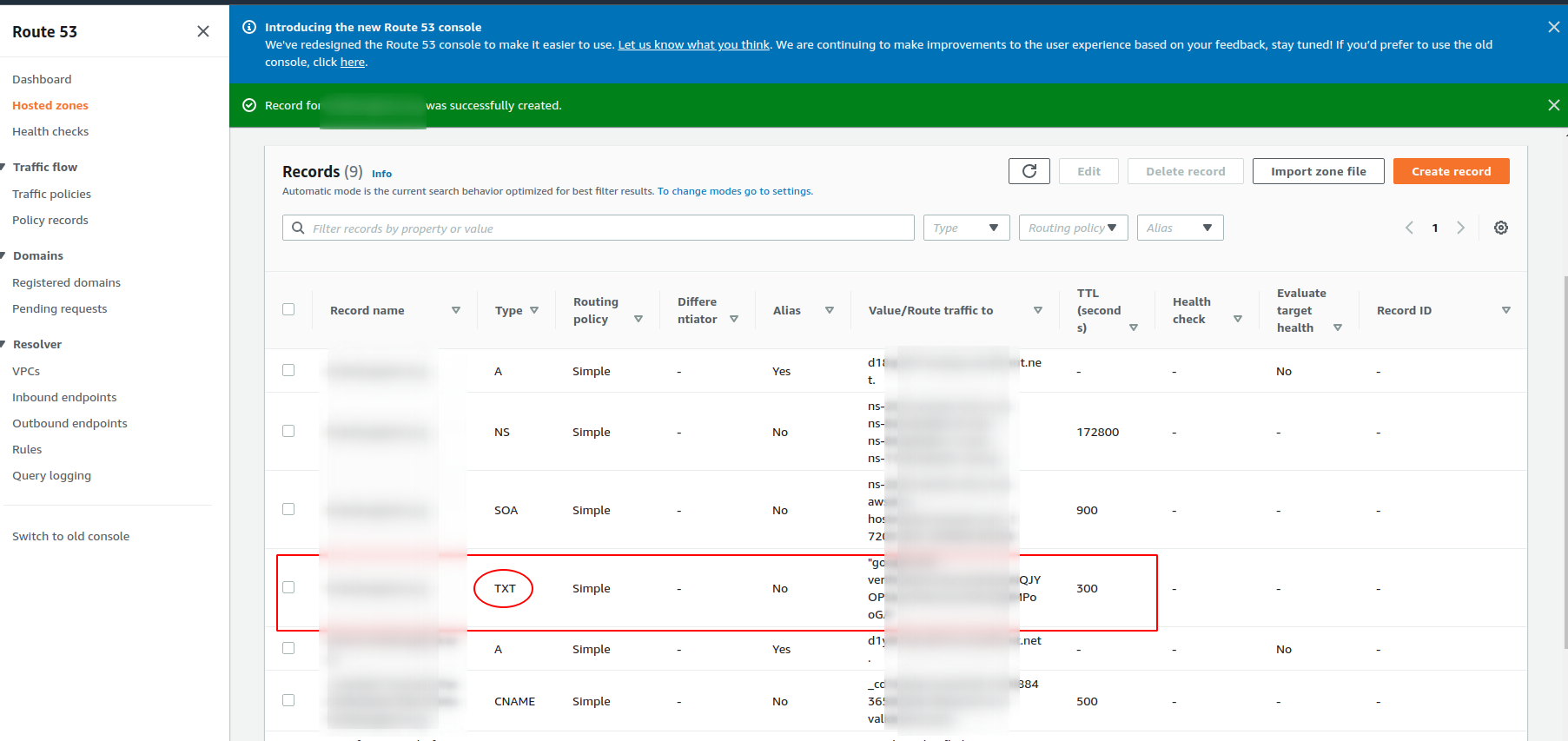This screenshot has width=1568, height=741.
Task: Open the Routing policy filter dropdown
Action: pos(1073,228)
